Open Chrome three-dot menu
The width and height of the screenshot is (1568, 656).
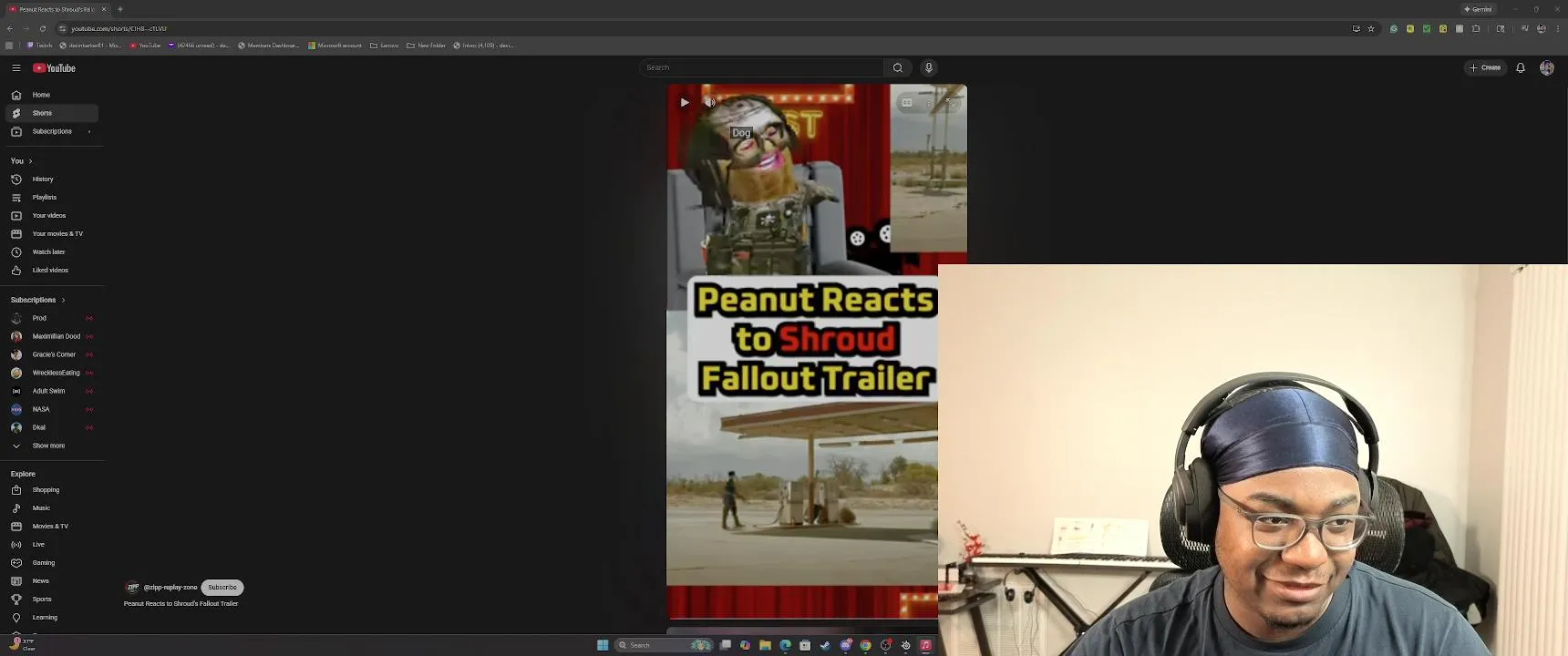pos(1557,28)
